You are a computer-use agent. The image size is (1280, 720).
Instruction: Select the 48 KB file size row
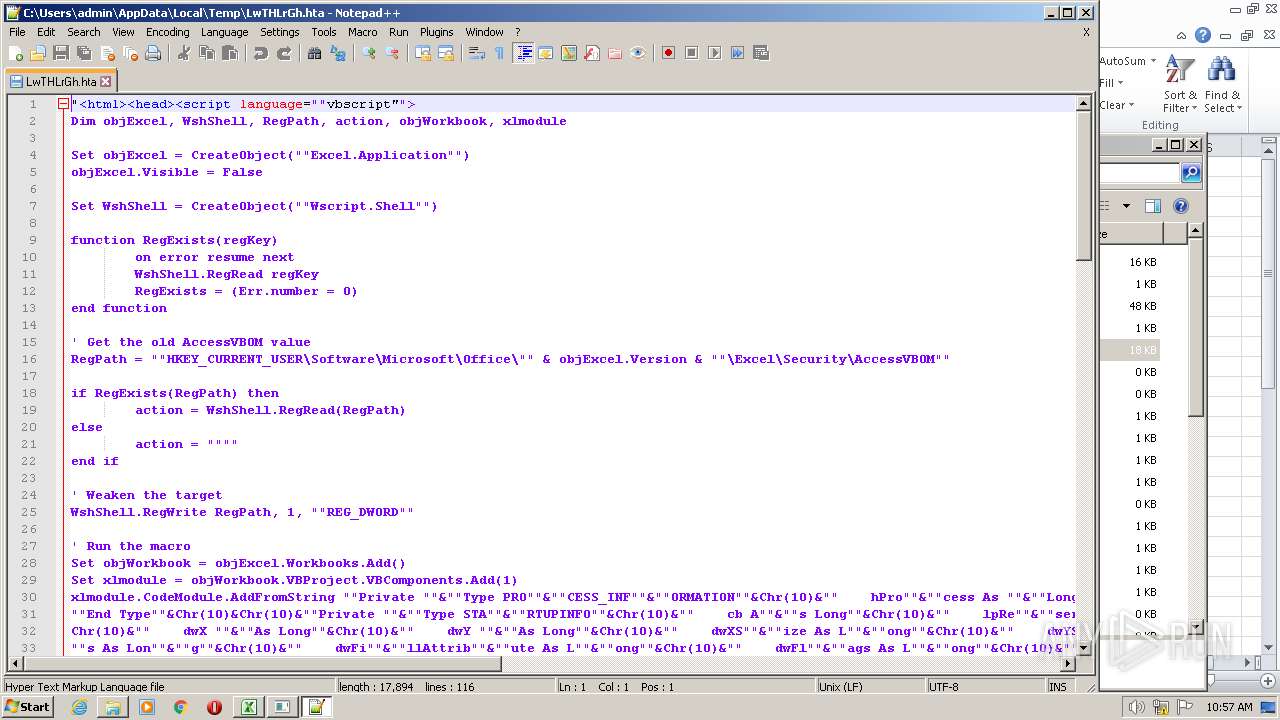(1142, 306)
